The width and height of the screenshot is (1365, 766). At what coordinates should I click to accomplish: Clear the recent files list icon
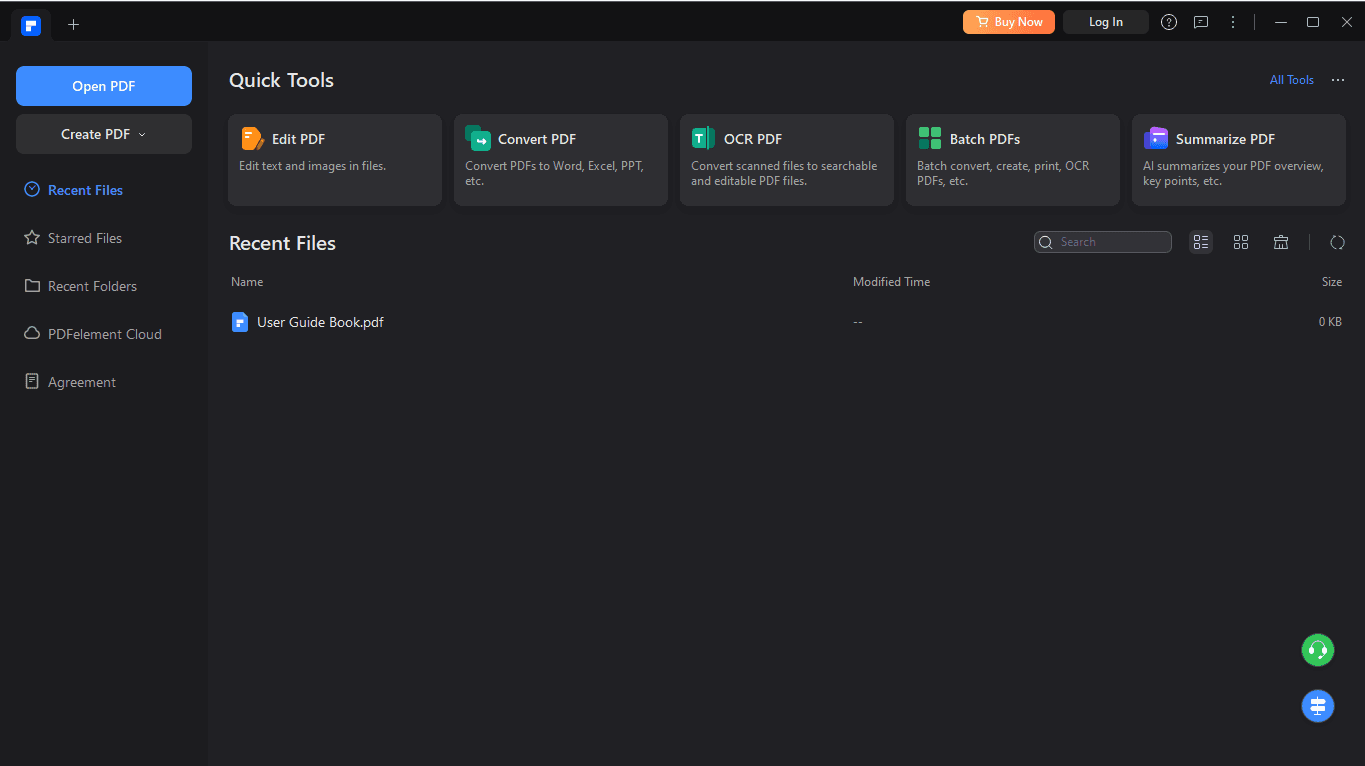(x=1281, y=242)
